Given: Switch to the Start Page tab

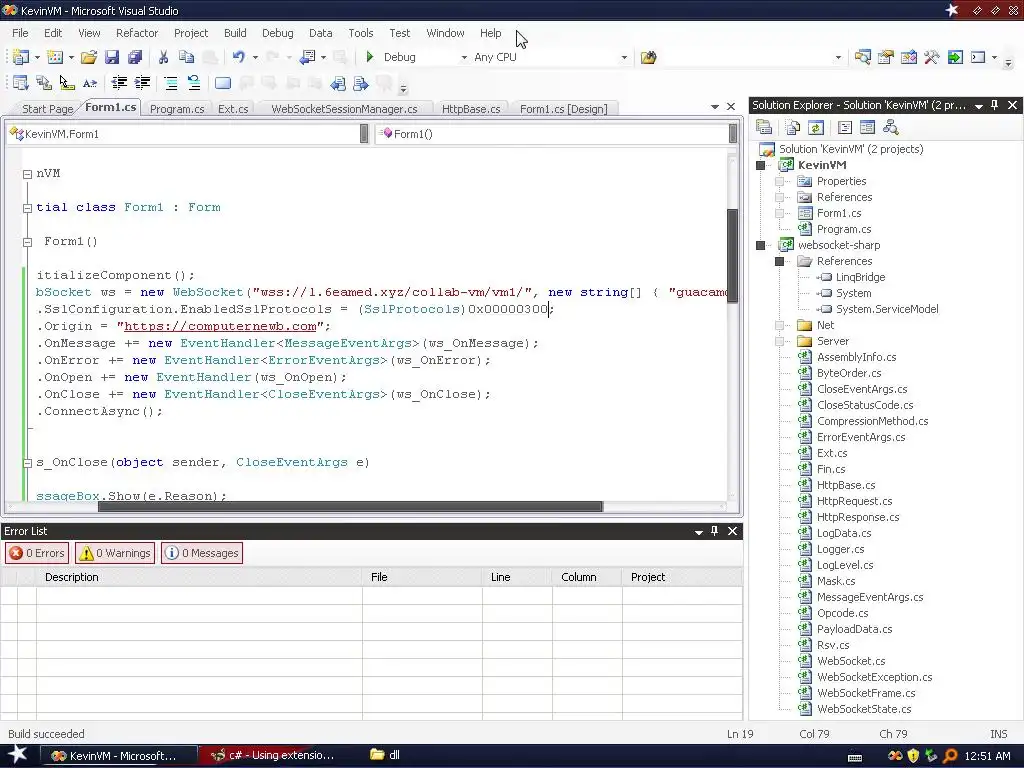Looking at the screenshot, I should 48,109.
